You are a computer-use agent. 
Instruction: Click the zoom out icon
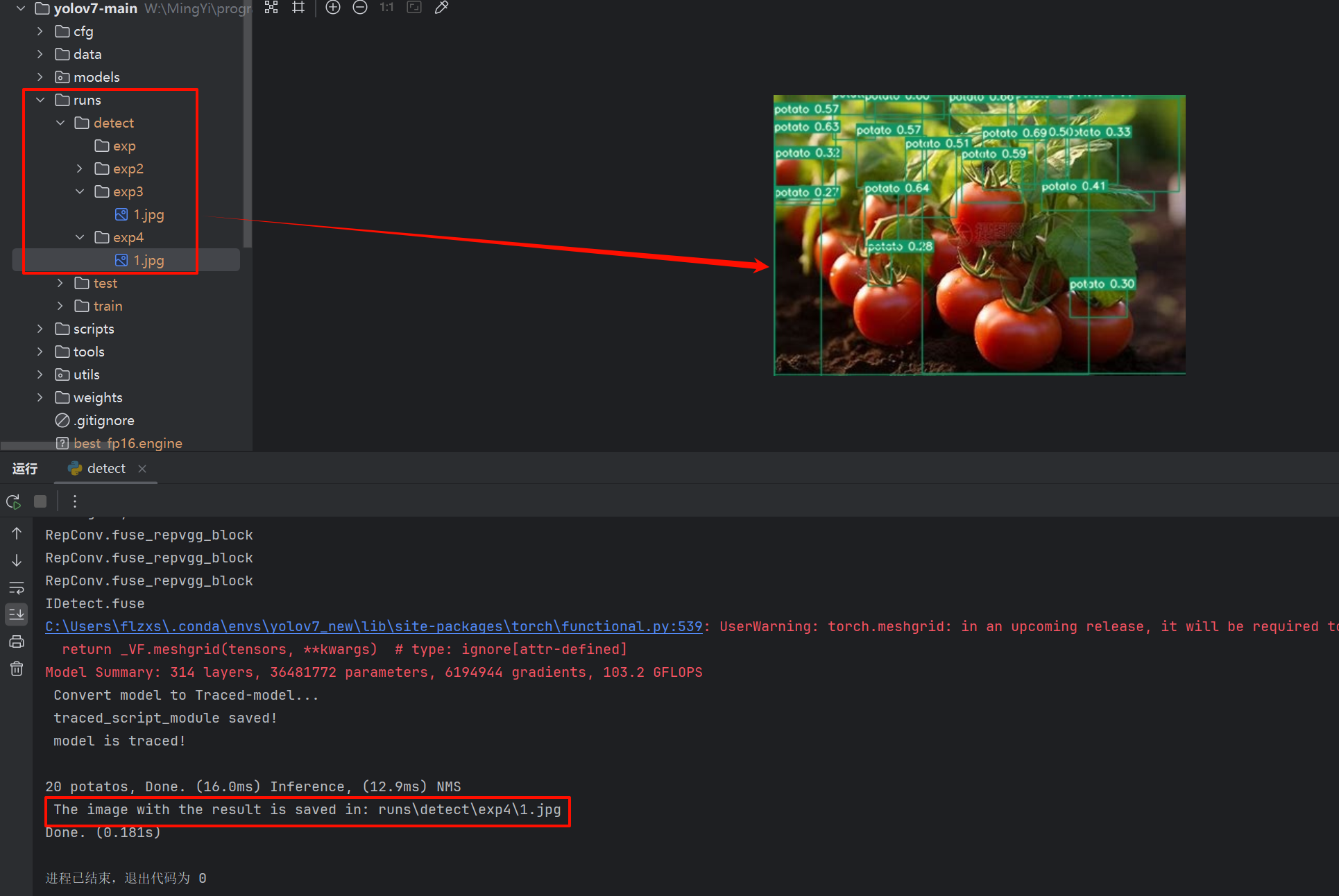tap(360, 8)
